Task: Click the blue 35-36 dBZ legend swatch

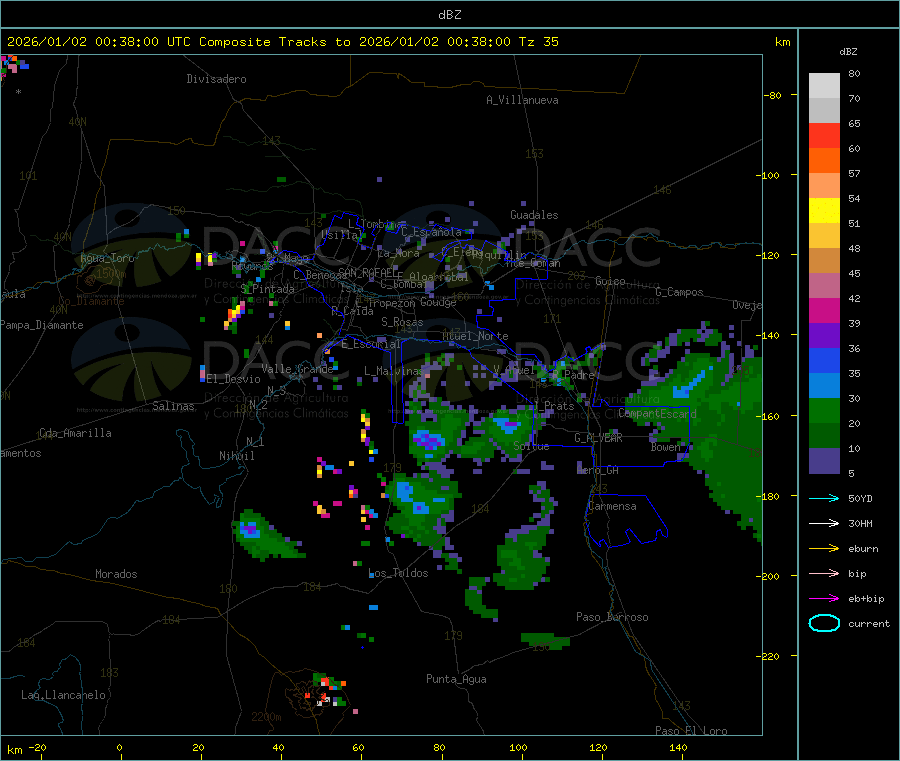Action: [824, 360]
